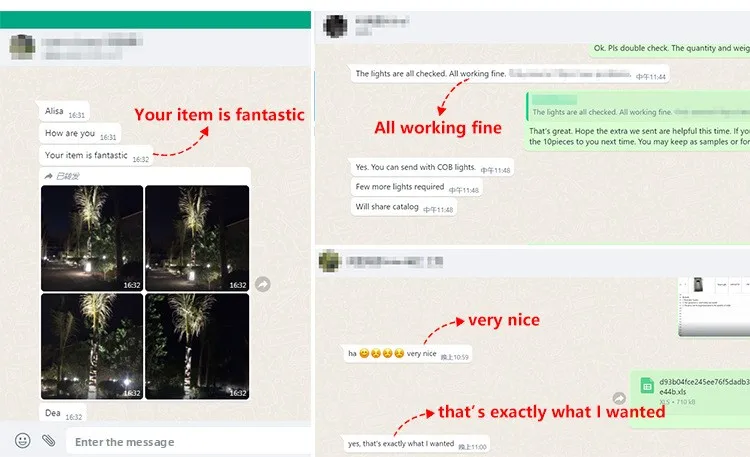Select the 'Your item is fantastic' message

pyautogui.click(x=96, y=156)
